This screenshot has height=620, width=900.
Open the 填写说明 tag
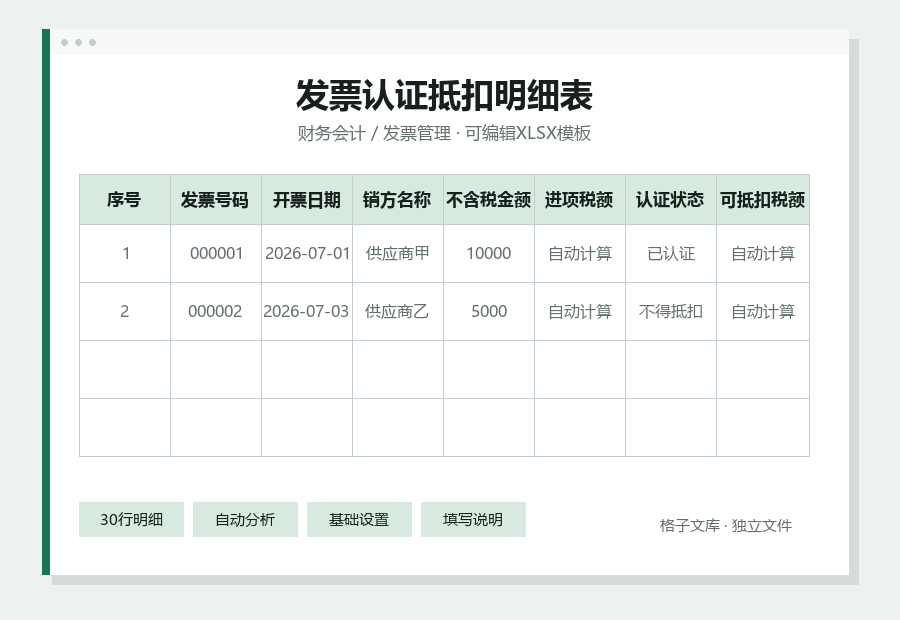[x=473, y=520]
